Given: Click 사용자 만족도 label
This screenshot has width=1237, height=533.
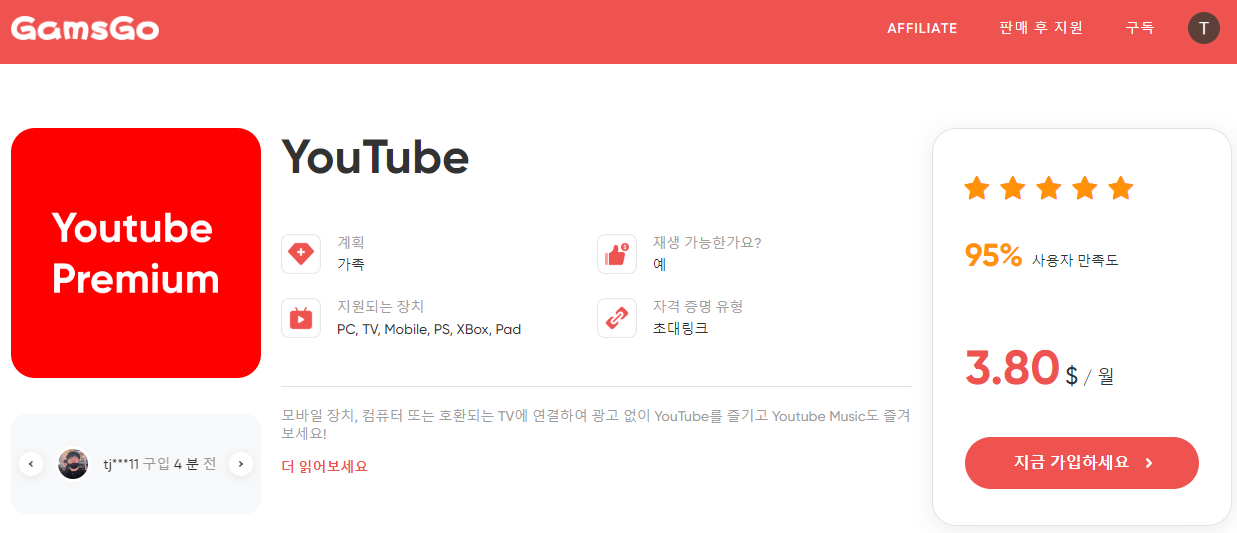Looking at the screenshot, I should coord(1075,261).
